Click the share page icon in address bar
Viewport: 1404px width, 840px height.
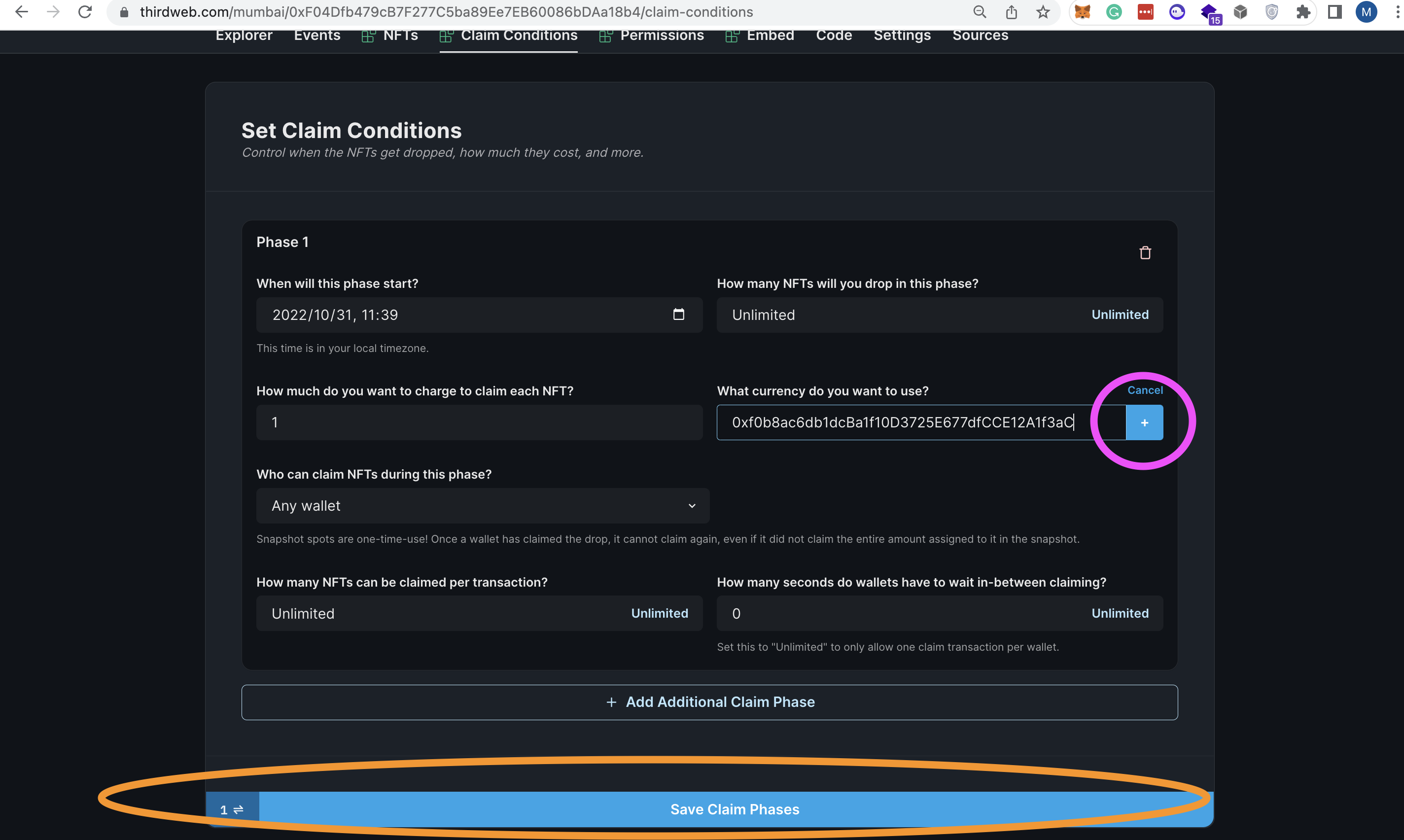1011,12
